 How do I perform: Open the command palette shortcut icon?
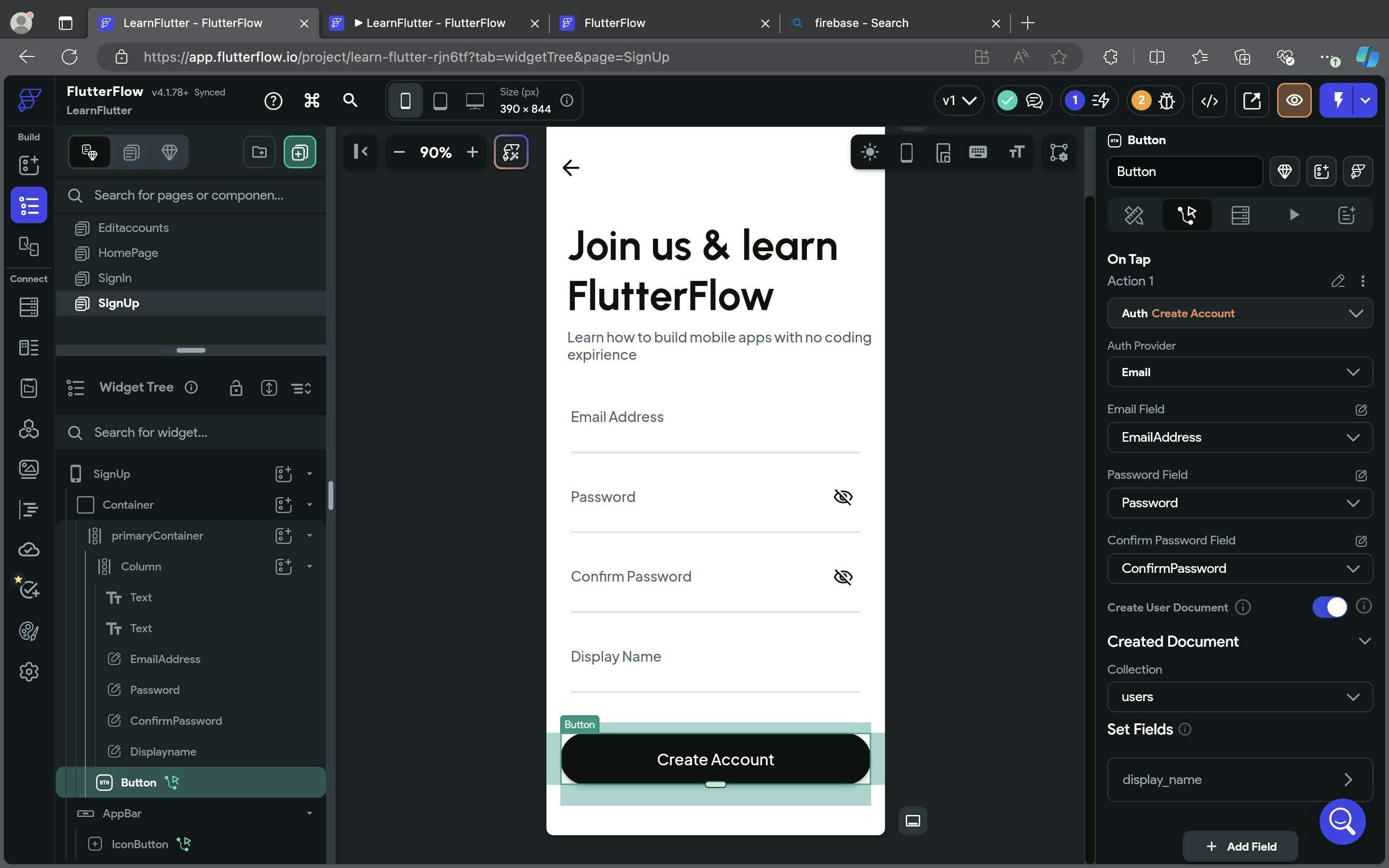(312, 100)
